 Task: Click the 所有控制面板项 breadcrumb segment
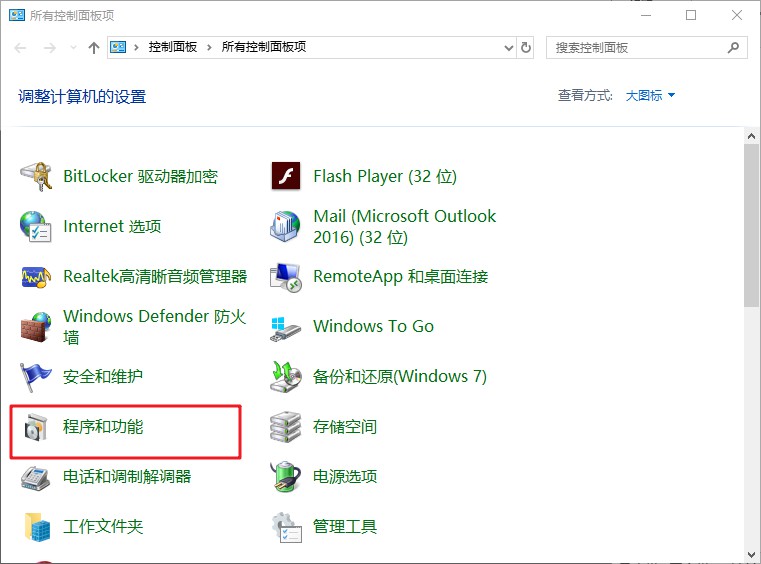263,47
